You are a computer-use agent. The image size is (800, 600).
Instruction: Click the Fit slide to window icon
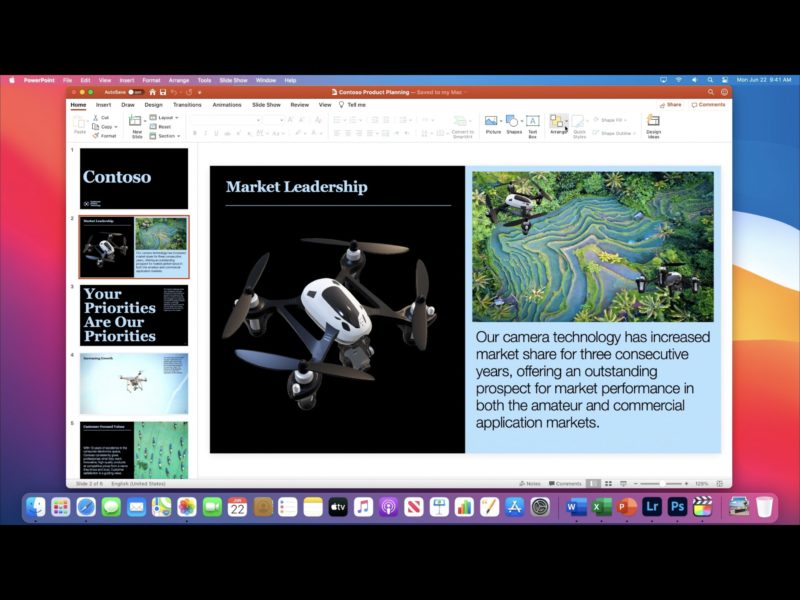pyautogui.click(x=719, y=483)
